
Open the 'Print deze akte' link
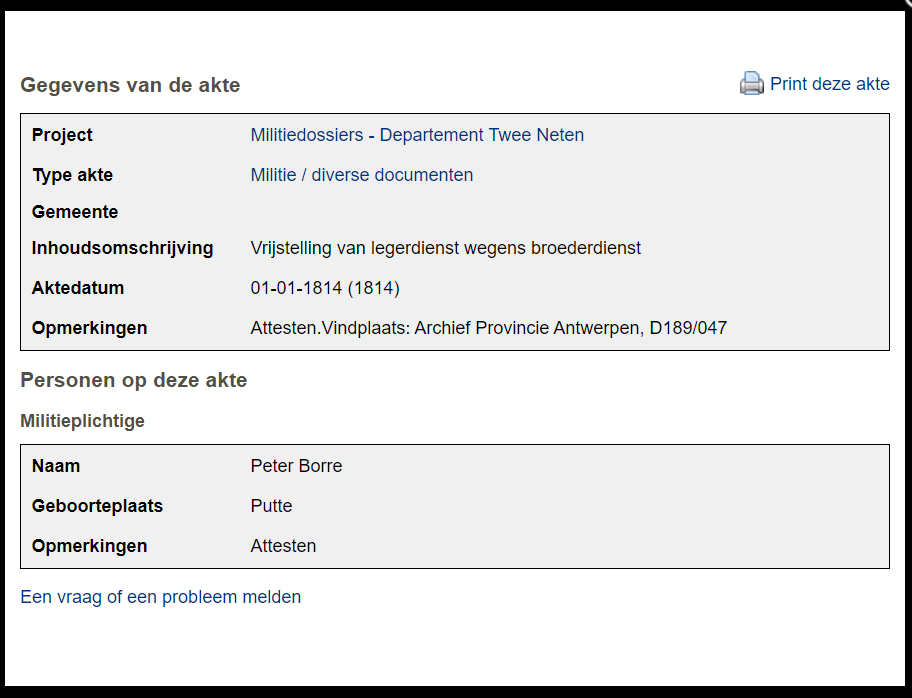pos(829,84)
